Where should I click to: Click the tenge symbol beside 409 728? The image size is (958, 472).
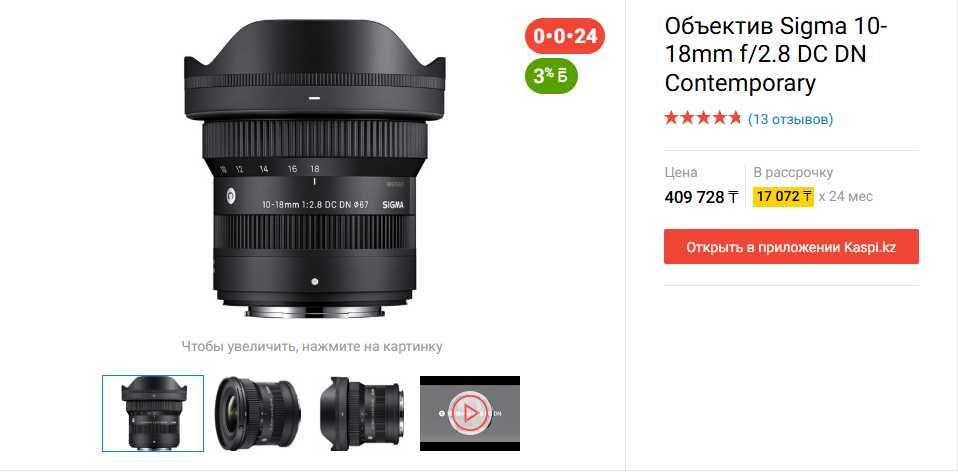point(733,197)
